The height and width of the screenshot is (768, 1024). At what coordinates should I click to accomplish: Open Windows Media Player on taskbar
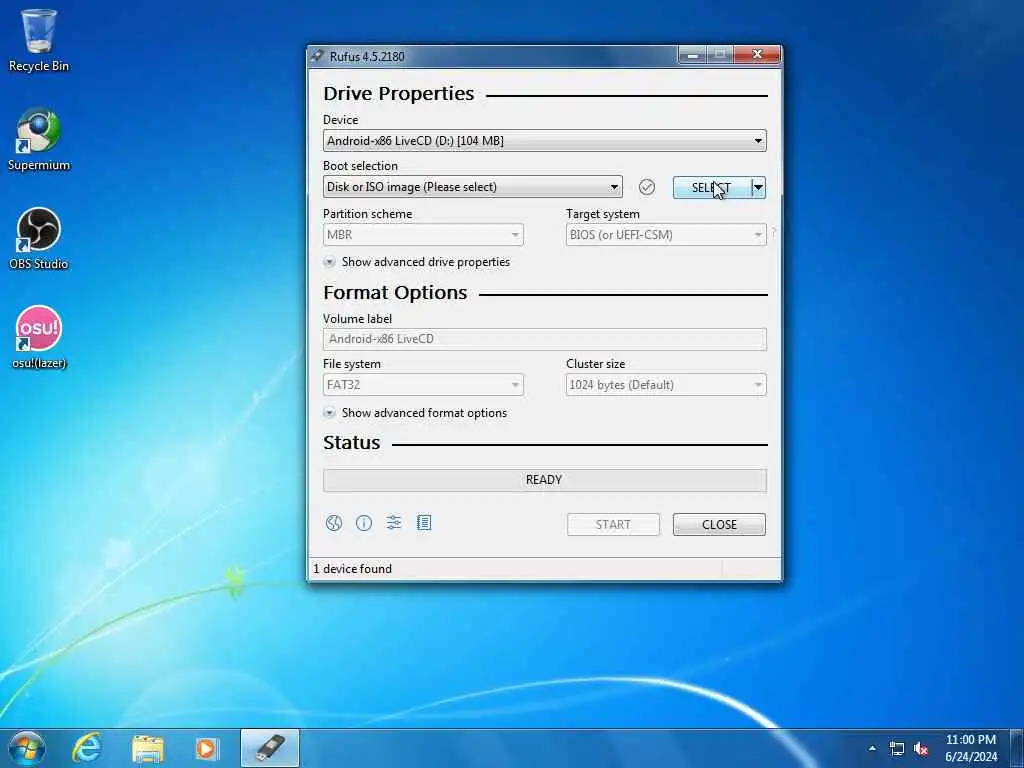click(207, 748)
